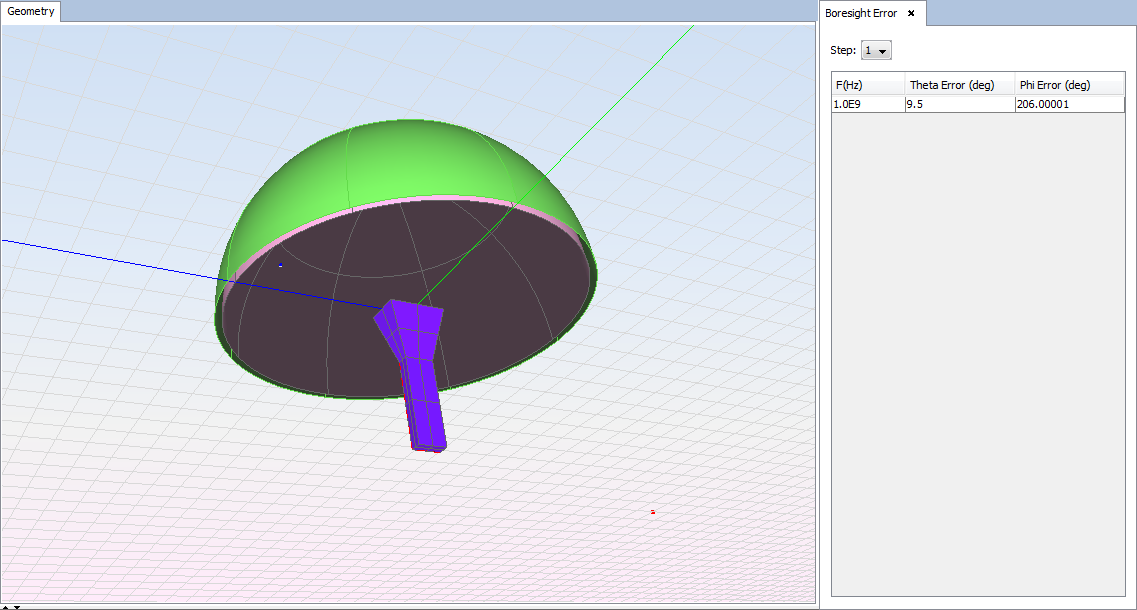The width and height of the screenshot is (1137, 610).
Task: Select the 206.00001 phi error cell
Action: coord(1068,104)
